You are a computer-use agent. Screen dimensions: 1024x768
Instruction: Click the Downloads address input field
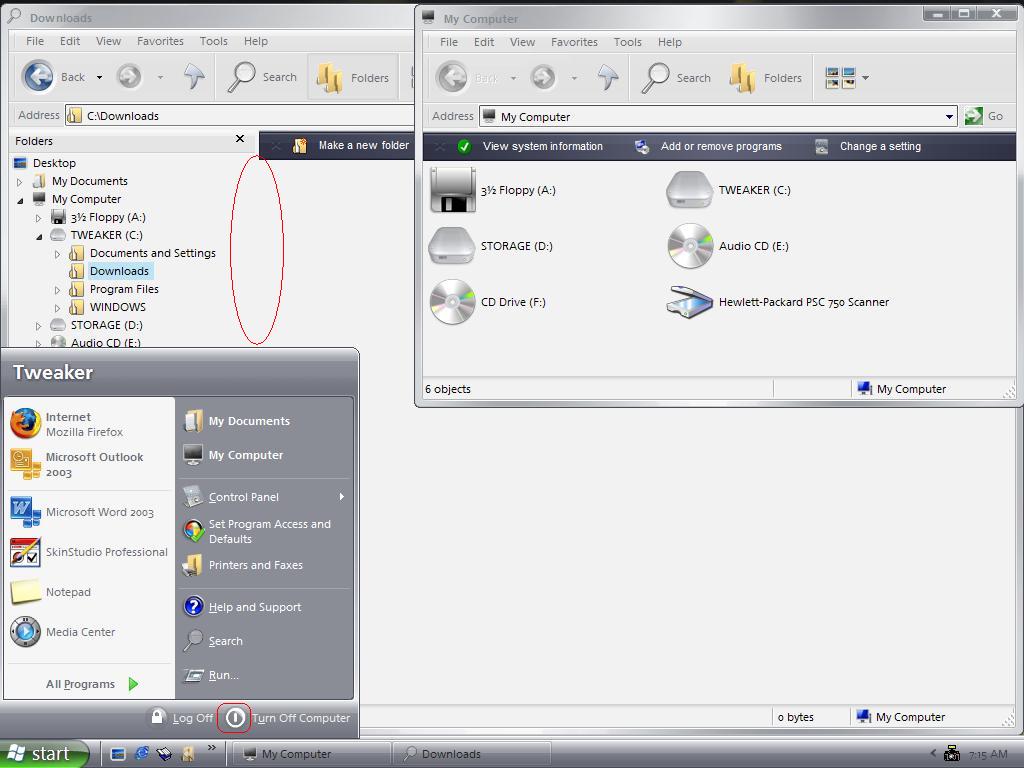point(240,116)
